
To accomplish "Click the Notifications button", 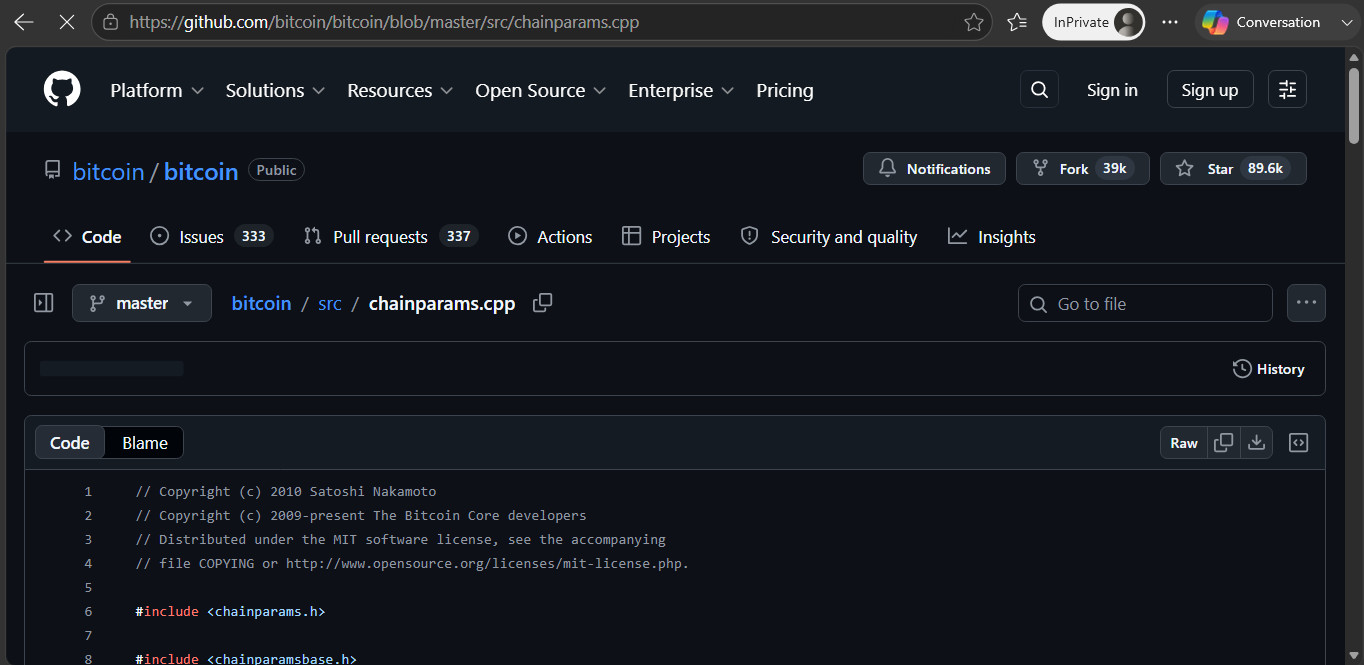I will (934, 169).
